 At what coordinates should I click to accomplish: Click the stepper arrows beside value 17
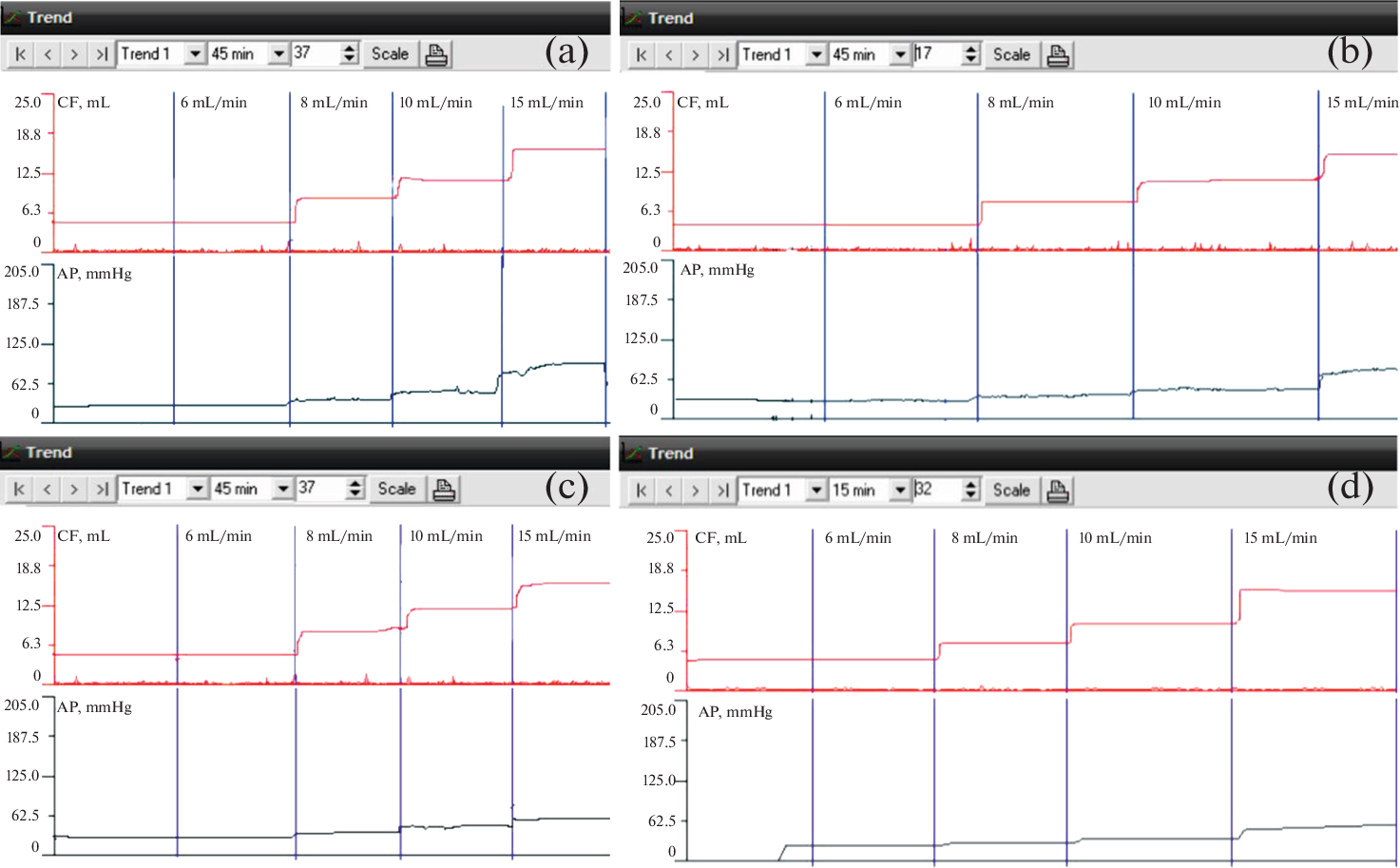click(x=970, y=55)
